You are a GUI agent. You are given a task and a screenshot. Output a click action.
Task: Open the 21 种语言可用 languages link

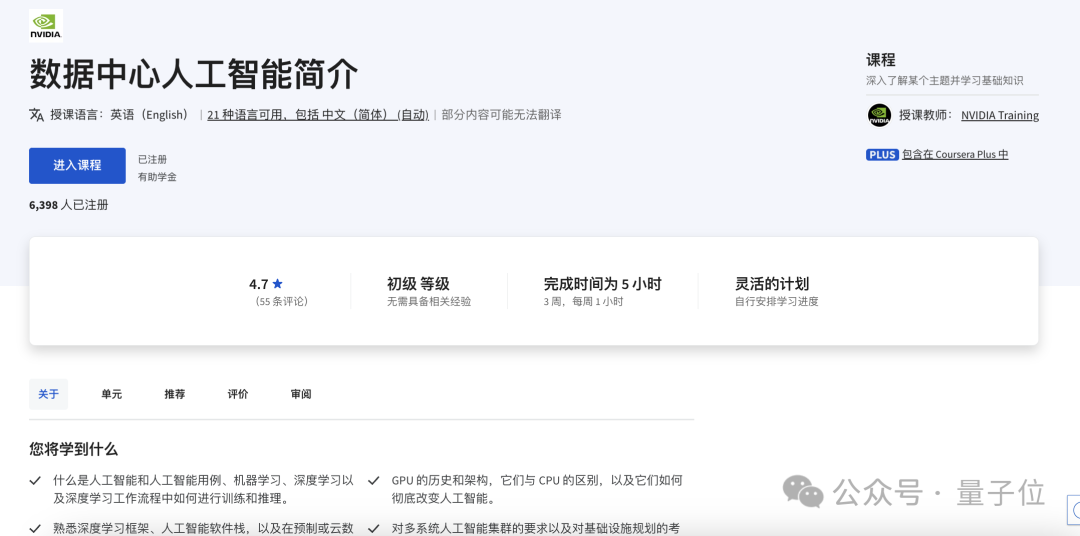(318, 115)
